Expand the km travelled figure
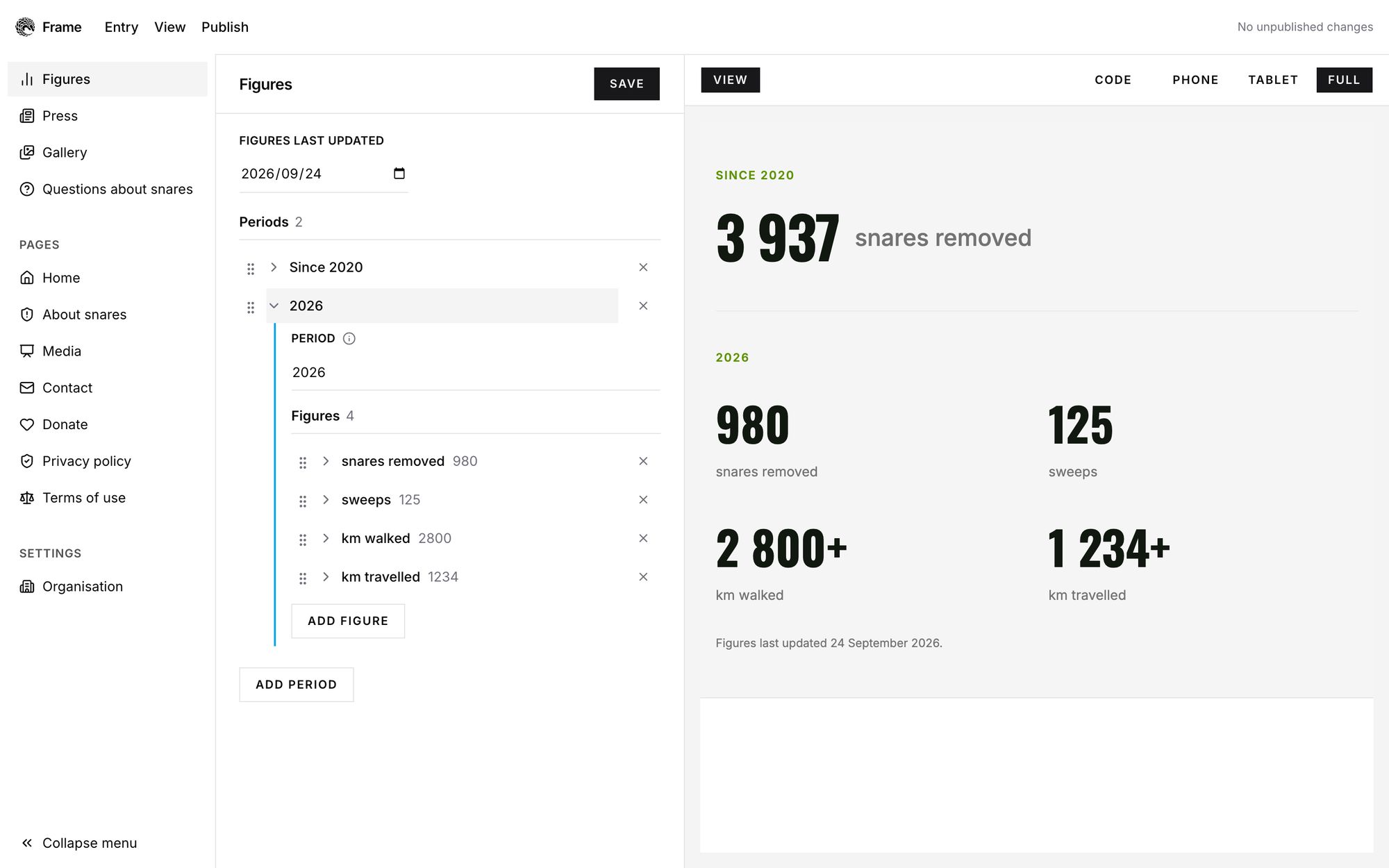1389x868 pixels. coord(326,577)
